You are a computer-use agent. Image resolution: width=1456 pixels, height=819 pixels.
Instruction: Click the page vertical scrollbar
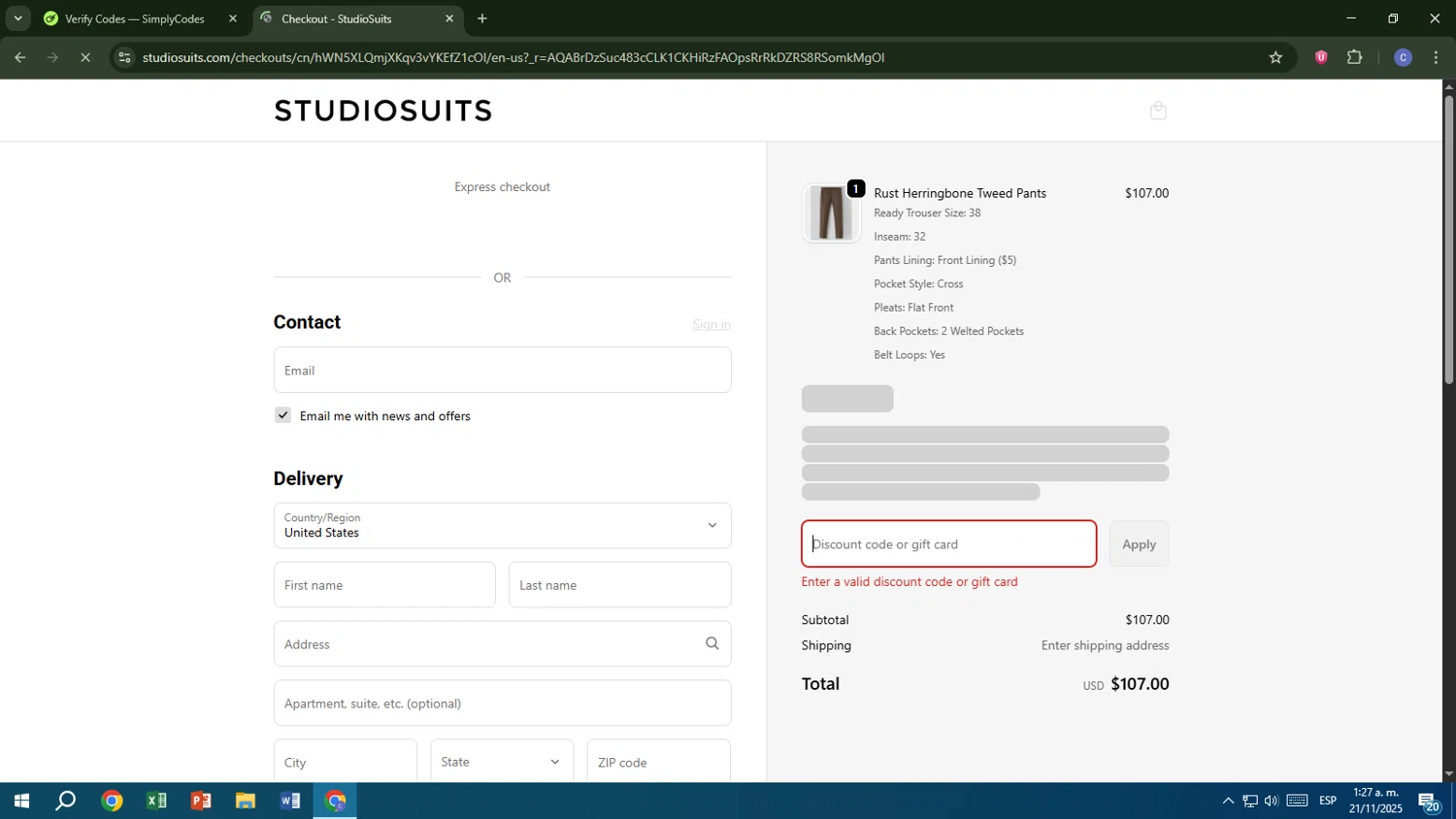click(1448, 240)
